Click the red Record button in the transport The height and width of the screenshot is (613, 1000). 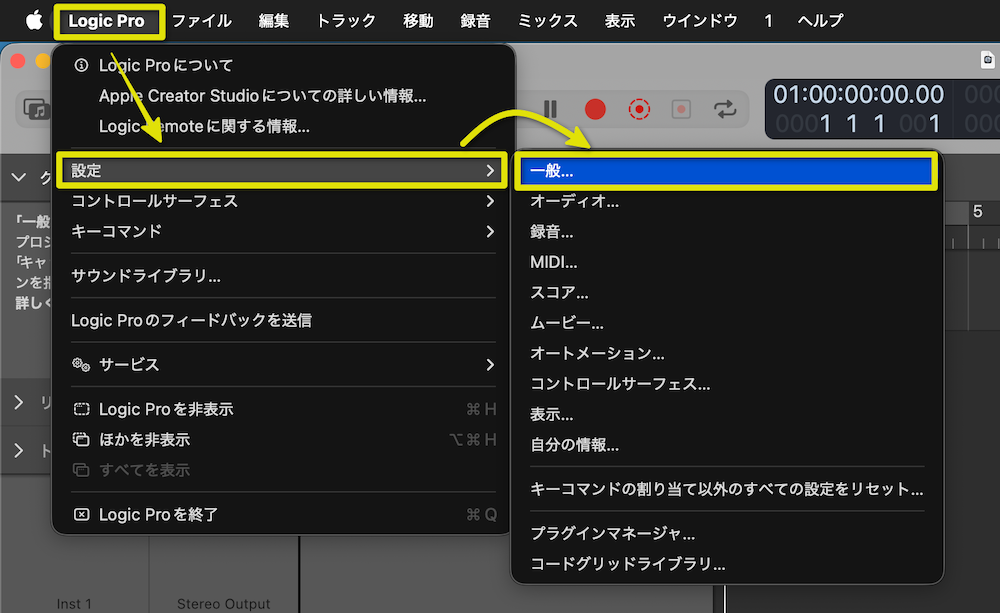[595, 110]
